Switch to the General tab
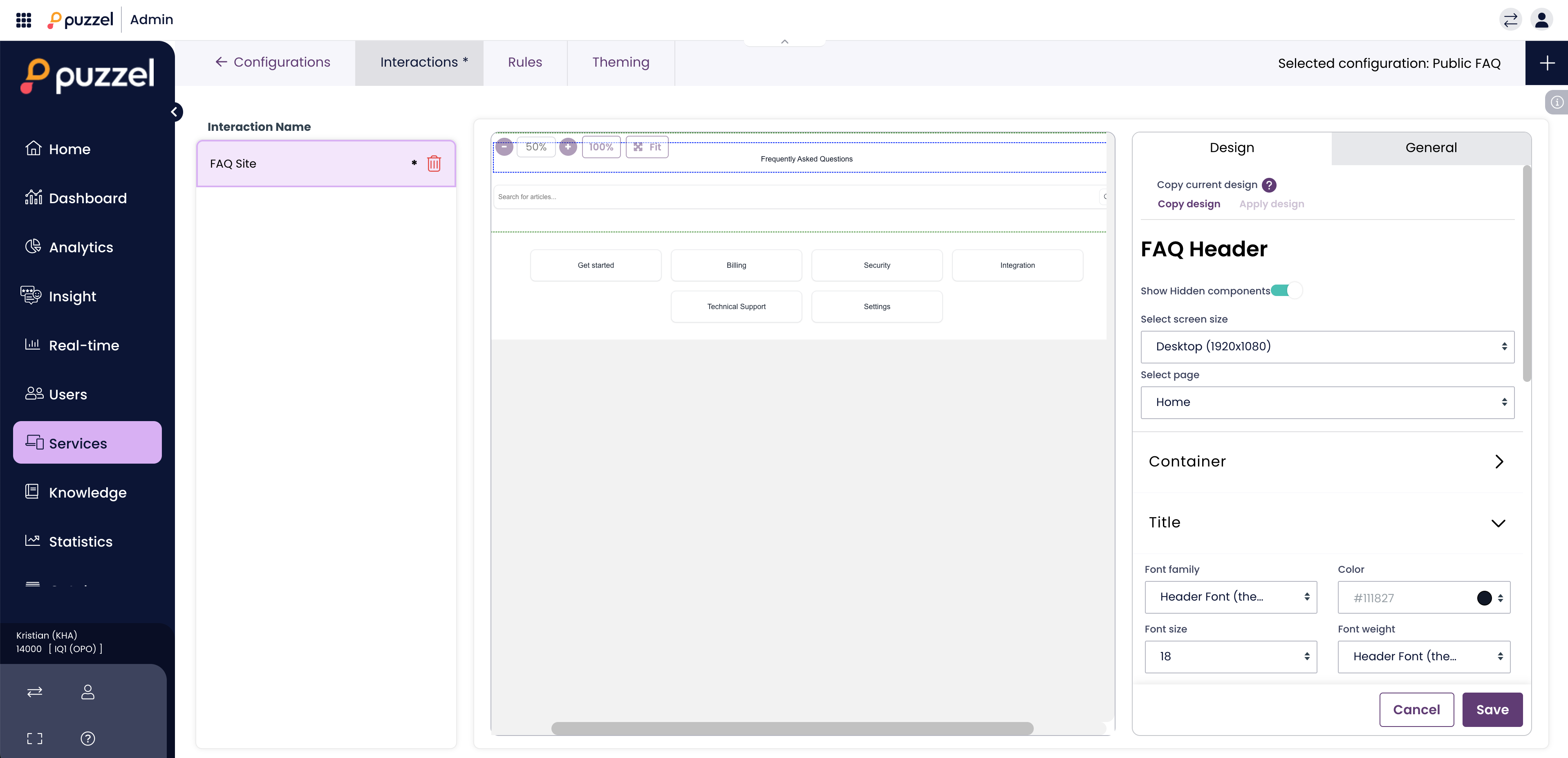 click(1430, 148)
